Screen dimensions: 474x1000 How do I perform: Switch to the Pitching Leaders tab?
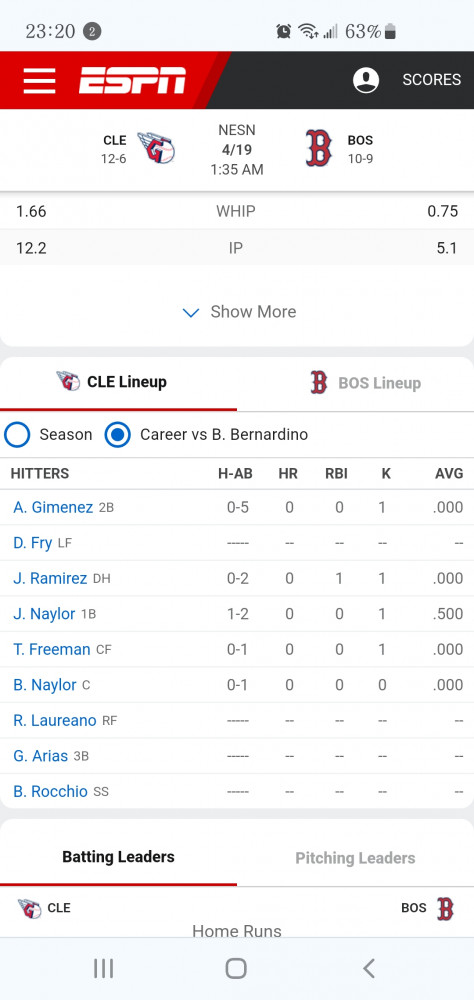pyautogui.click(x=355, y=858)
